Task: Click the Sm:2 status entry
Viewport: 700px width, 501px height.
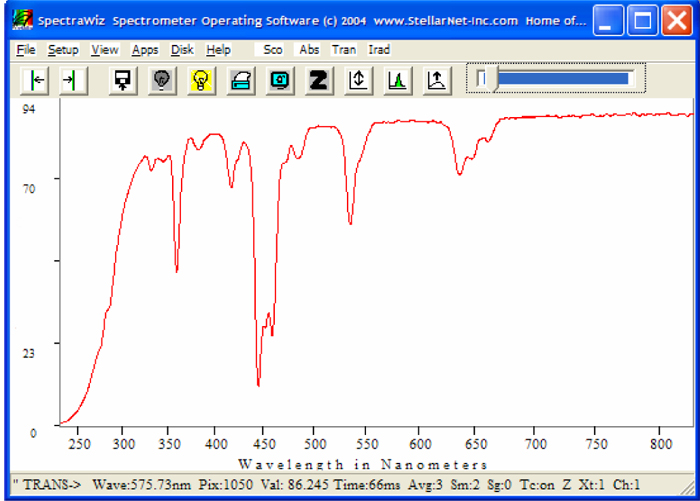Action: pos(465,484)
